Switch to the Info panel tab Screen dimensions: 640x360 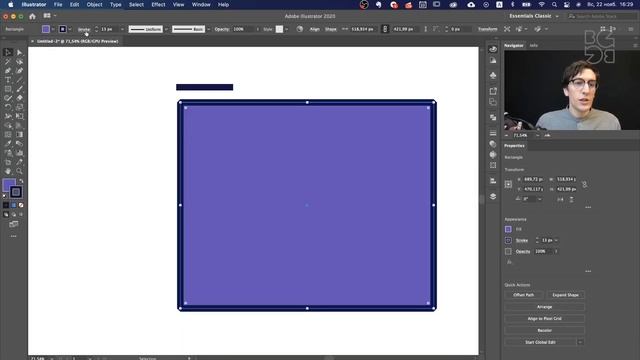[x=533, y=46]
